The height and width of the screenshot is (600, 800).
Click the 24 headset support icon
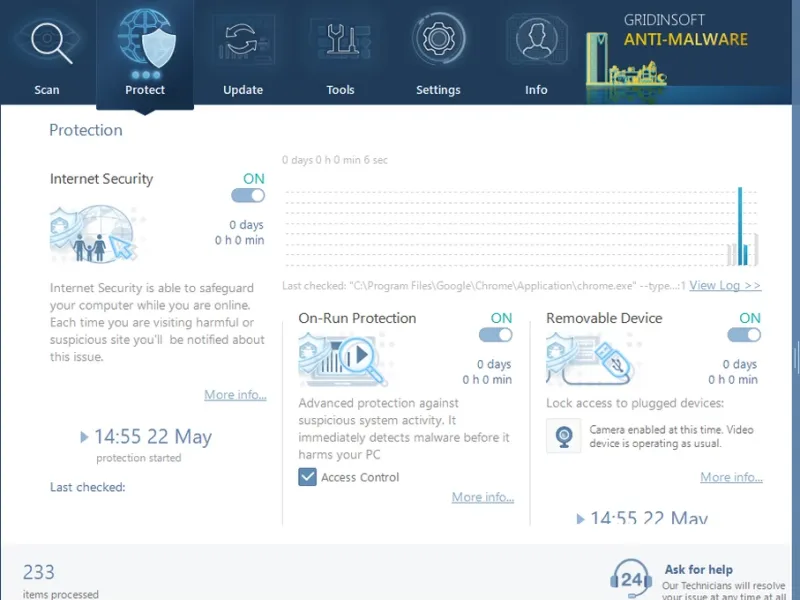click(x=631, y=579)
